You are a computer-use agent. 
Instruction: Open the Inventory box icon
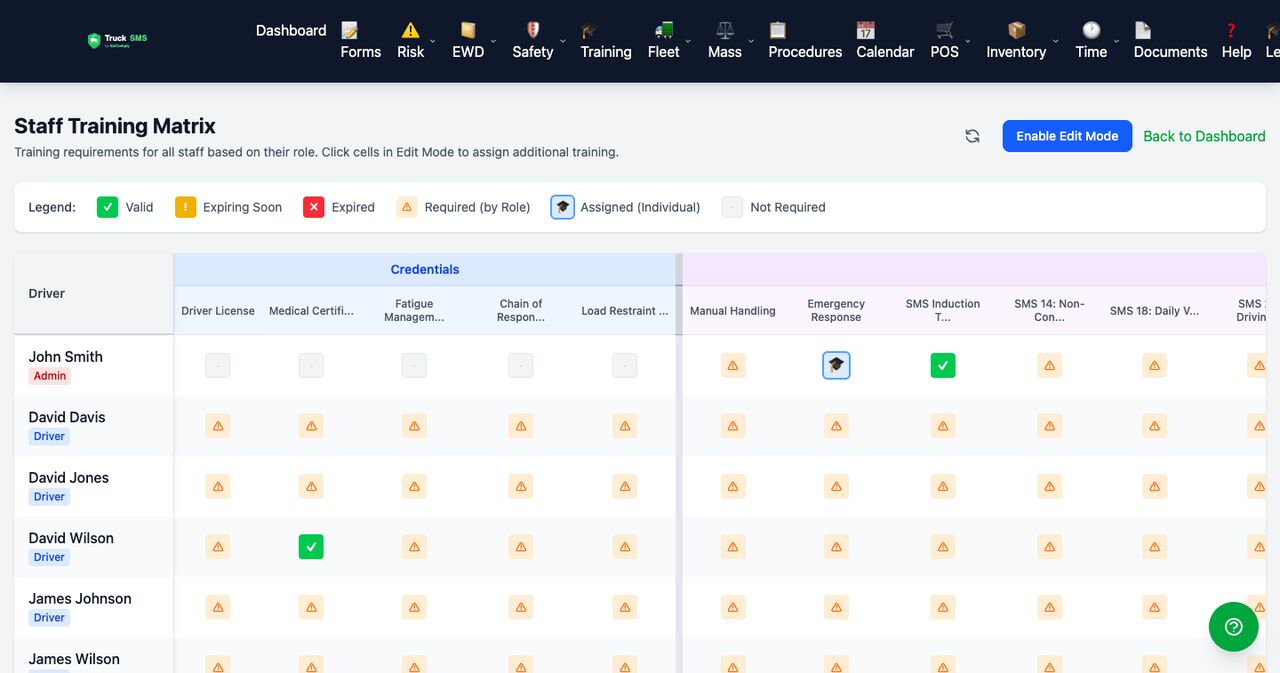tap(1017, 30)
